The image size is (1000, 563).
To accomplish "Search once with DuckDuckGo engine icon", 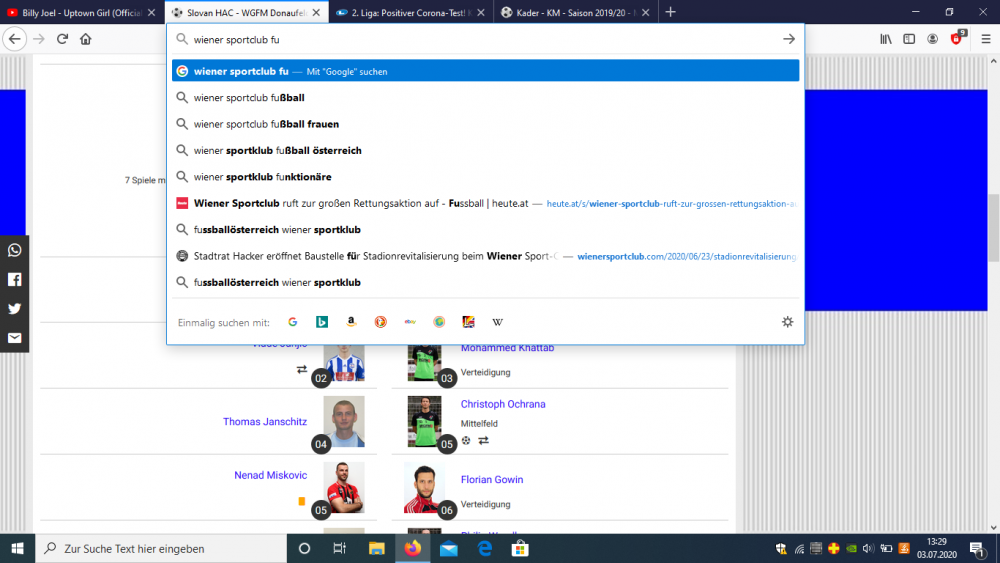I will click(380, 322).
